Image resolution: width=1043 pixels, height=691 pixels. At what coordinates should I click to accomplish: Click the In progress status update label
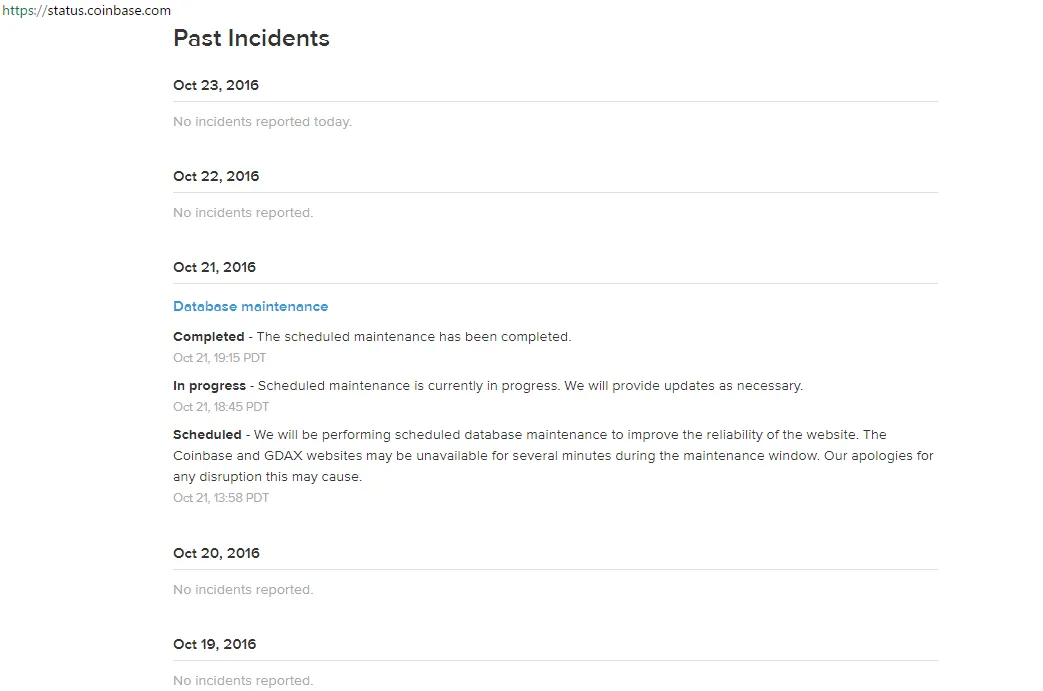[210, 386]
